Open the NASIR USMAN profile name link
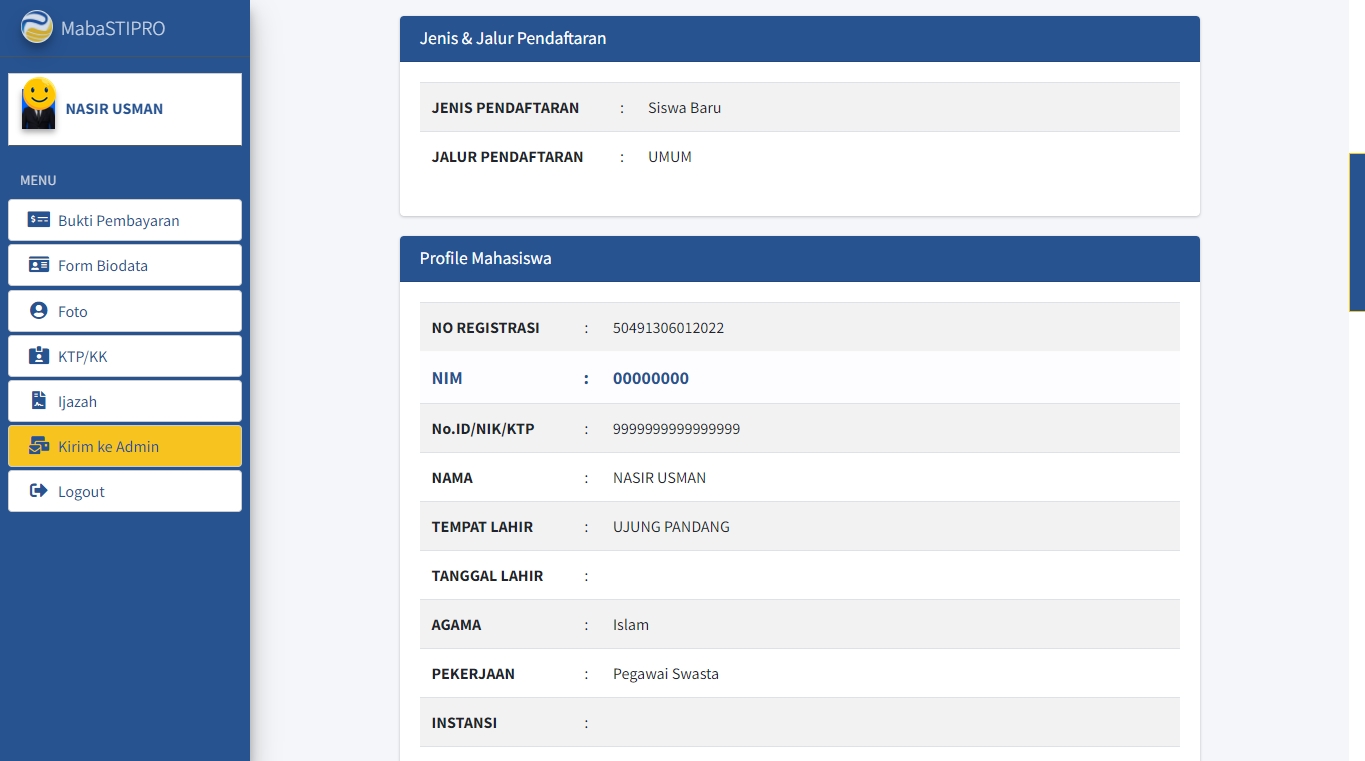Screen dimensions: 1365x761 pyautogui.click(x=114, y=109)
